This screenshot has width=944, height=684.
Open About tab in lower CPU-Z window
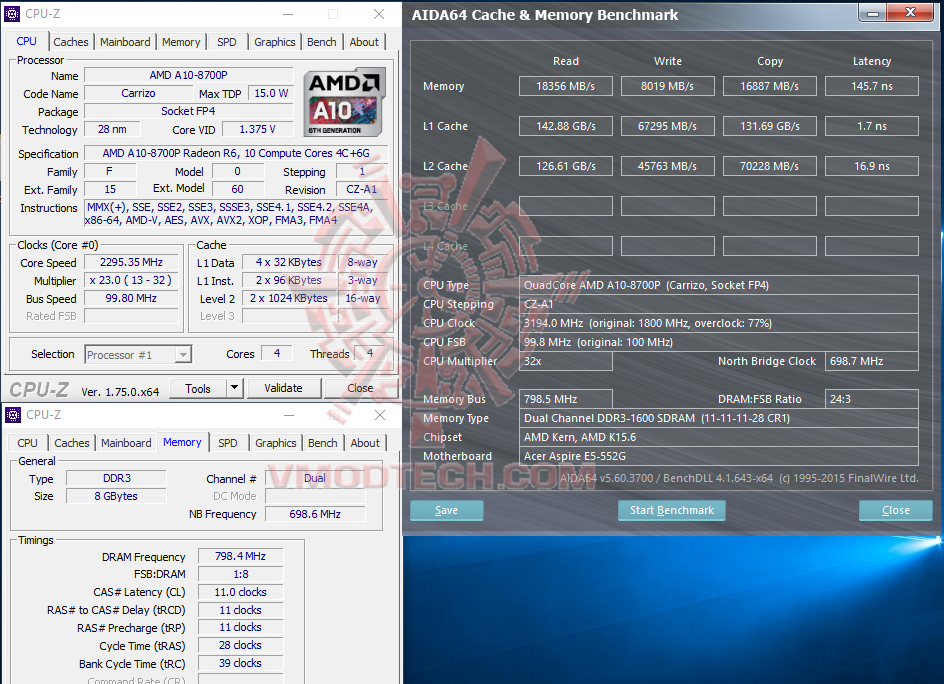[365, 443]
